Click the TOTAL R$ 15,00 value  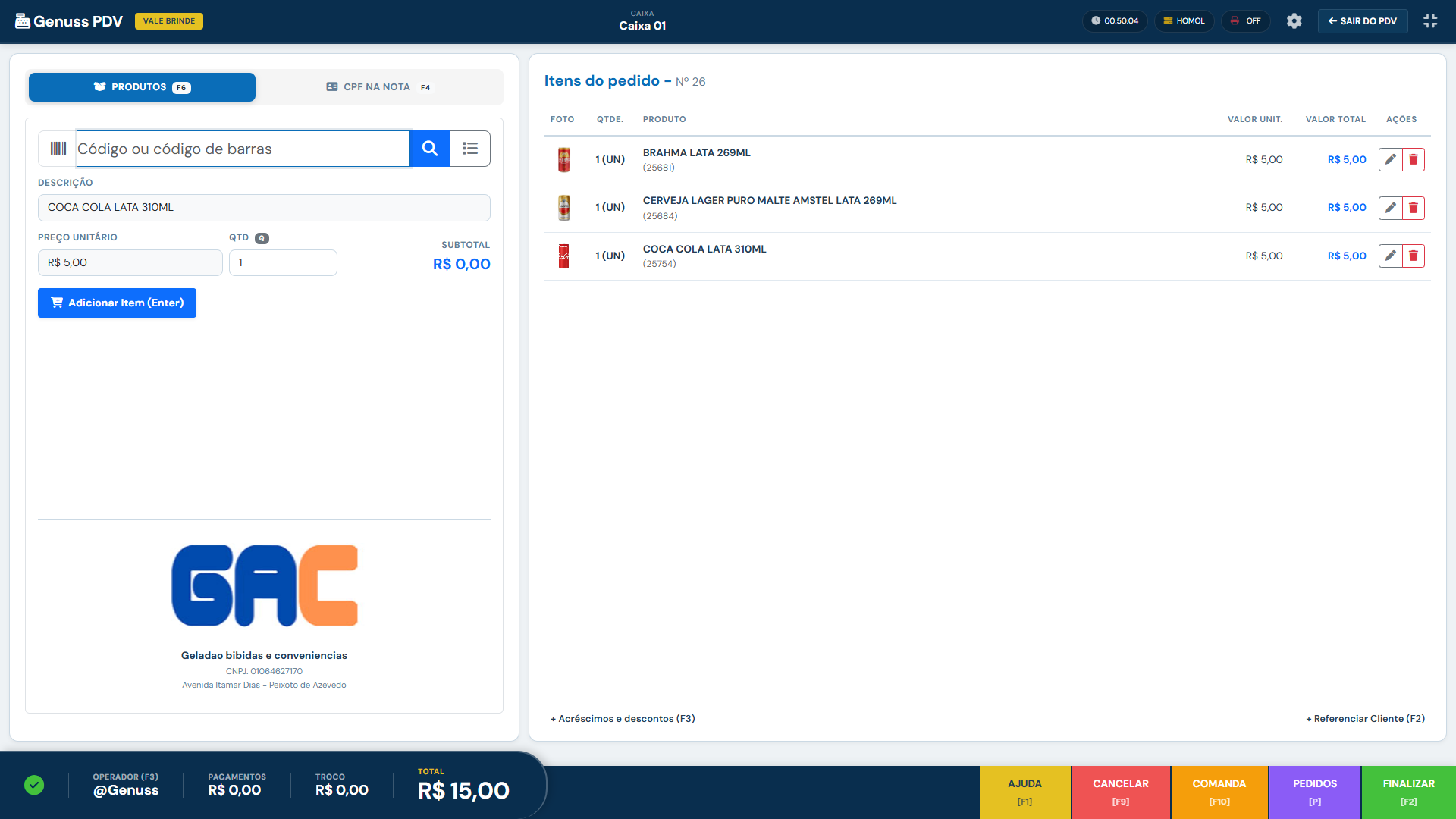tap(463, 791)
